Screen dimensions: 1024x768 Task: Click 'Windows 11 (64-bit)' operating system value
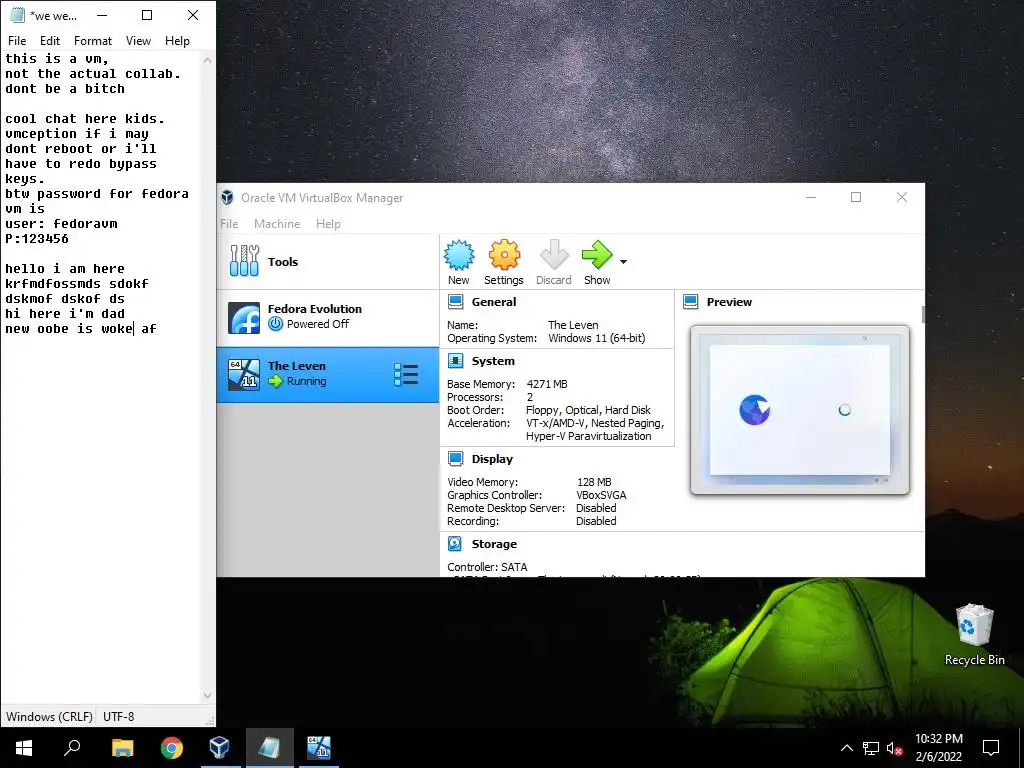pos(596,338)
